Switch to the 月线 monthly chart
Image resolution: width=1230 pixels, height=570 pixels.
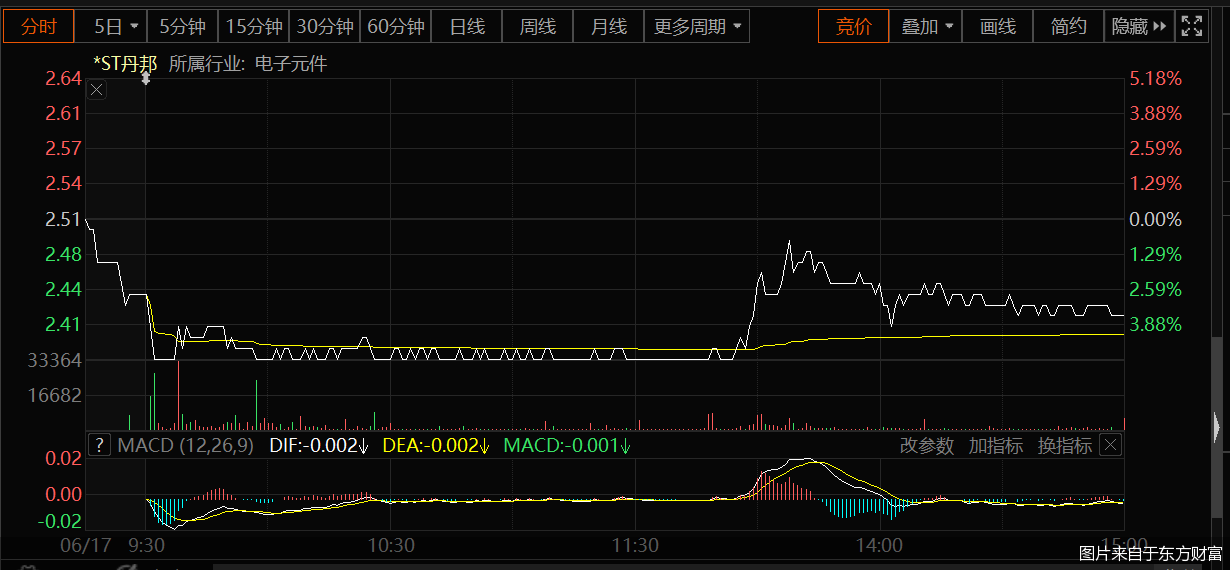[608, 27]
